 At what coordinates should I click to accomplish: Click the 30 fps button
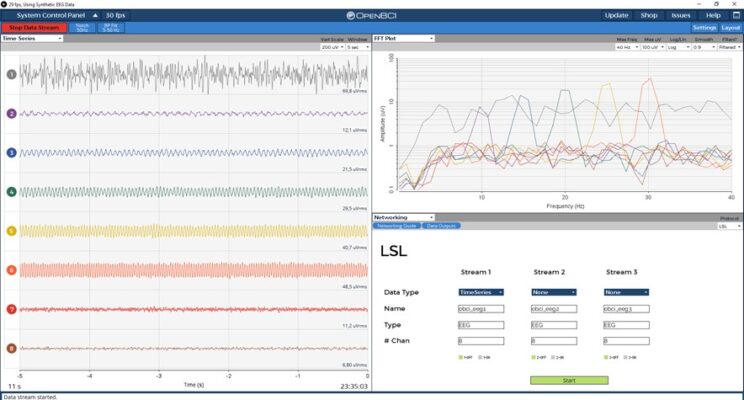point(115,15)
